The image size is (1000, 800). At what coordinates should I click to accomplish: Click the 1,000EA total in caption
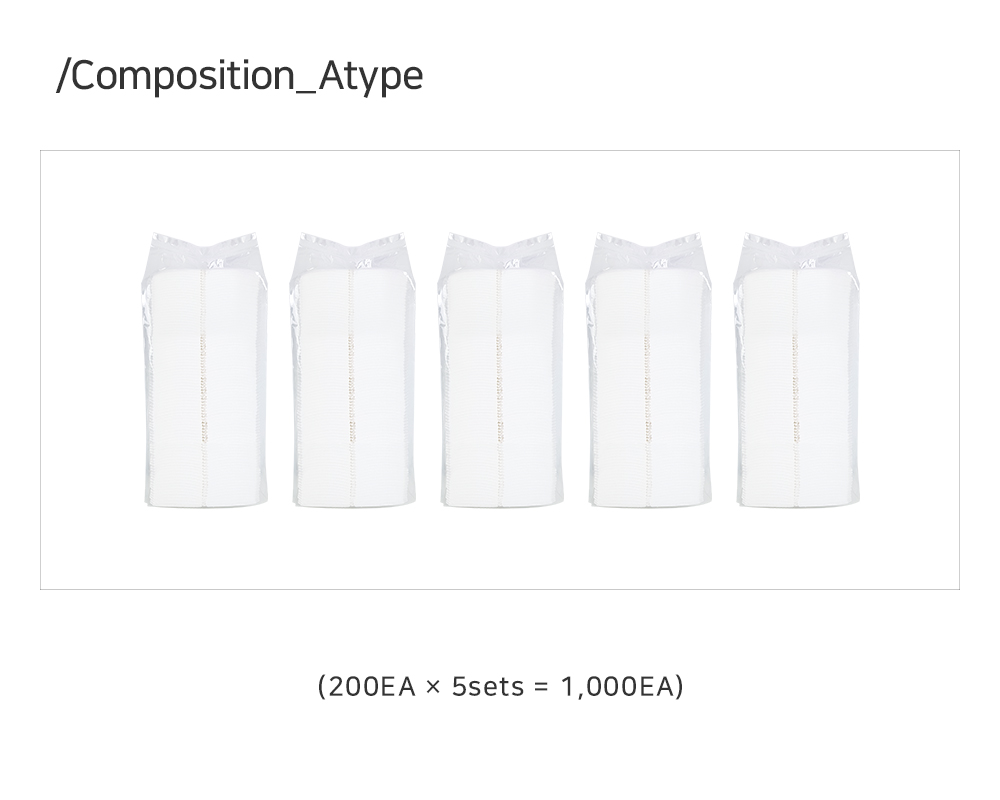tap(617, 687)
